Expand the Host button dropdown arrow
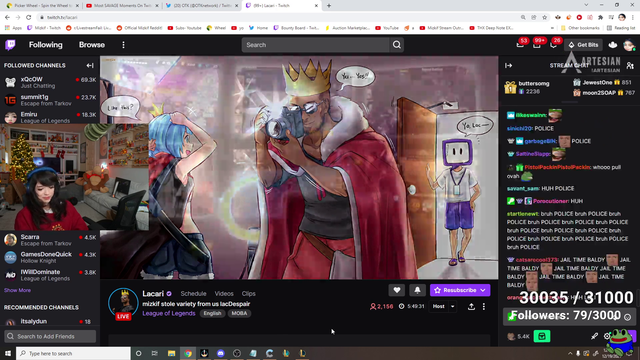640x360 pixels. pyautogui.click(x=453, y=307)
